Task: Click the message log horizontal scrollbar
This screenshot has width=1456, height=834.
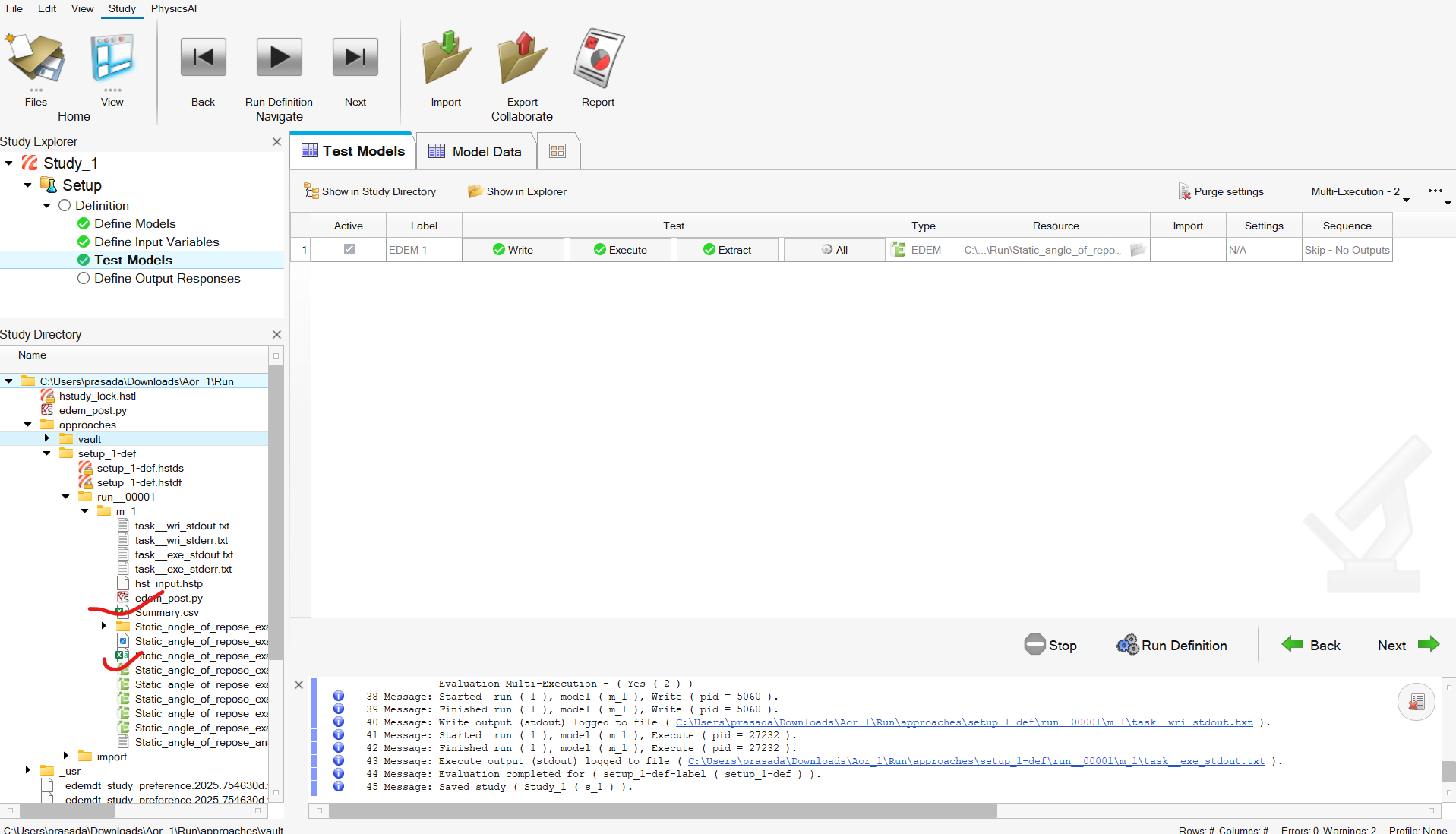Action: pyautogui.click(x=662, y=810)
